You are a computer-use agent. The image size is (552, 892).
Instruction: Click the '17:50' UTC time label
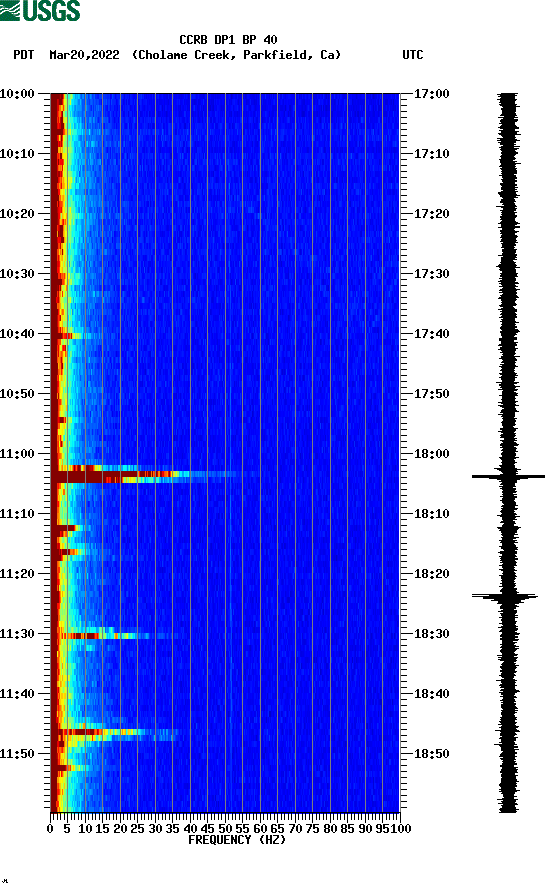[431, 394]
